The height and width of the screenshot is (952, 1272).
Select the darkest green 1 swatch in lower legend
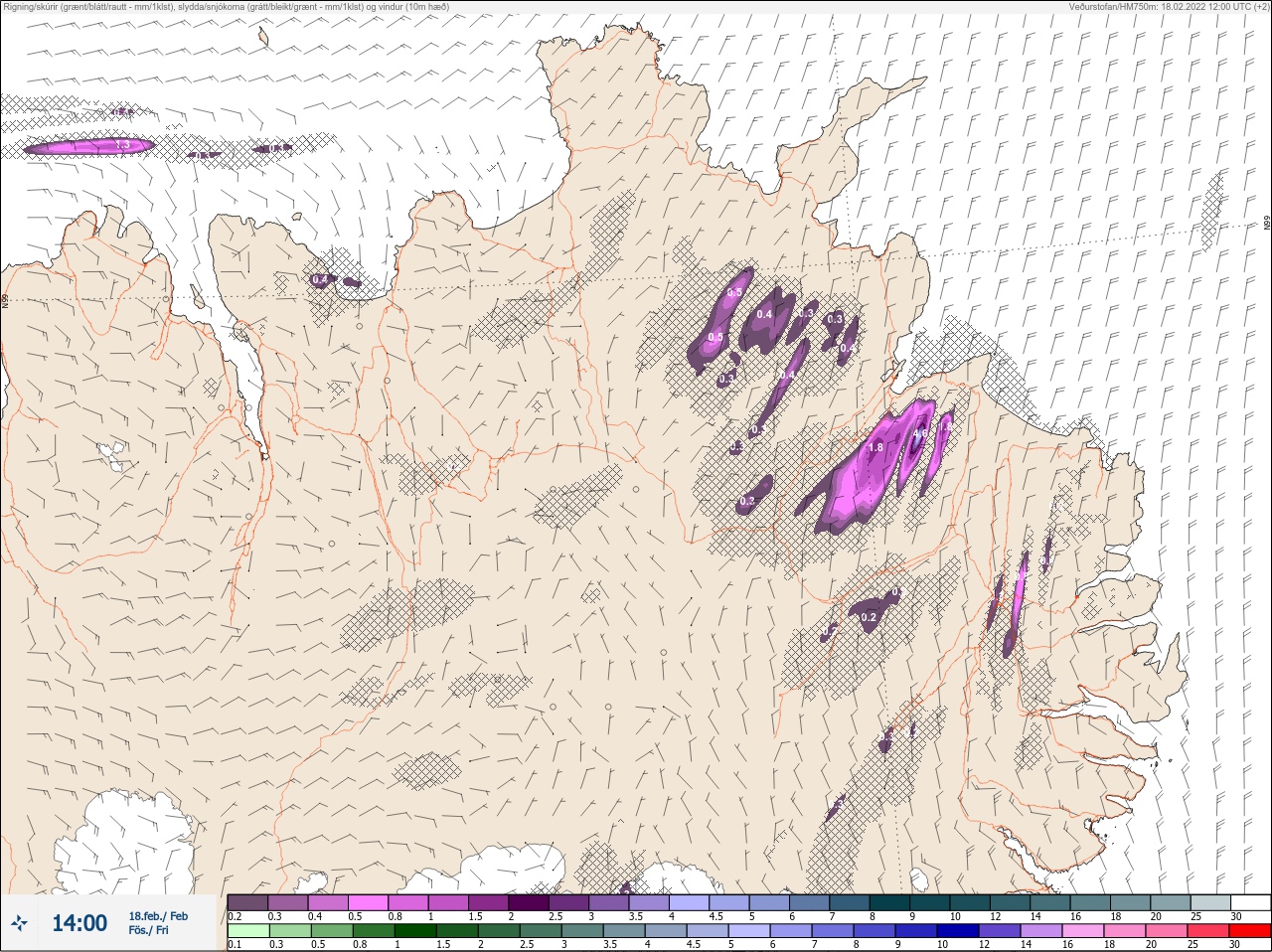pyautogui.click(x=413, y=931)
